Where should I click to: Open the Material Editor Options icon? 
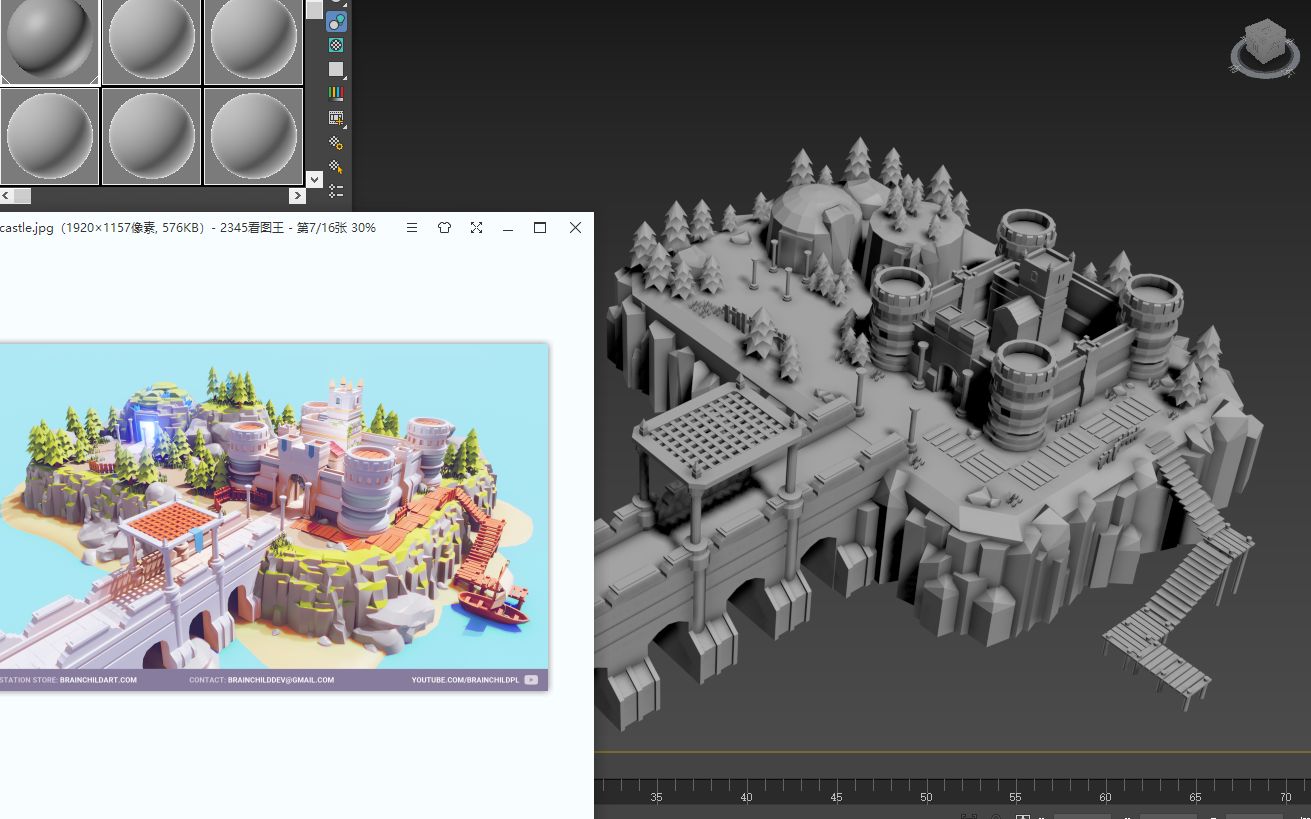click(x=336, y=144)
